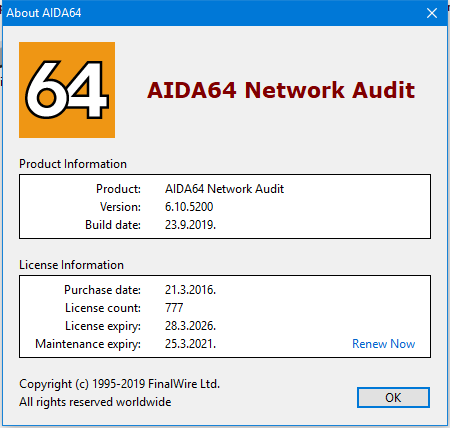Click the Version: field label
This screenshot has width=450, height=428.
120,207
